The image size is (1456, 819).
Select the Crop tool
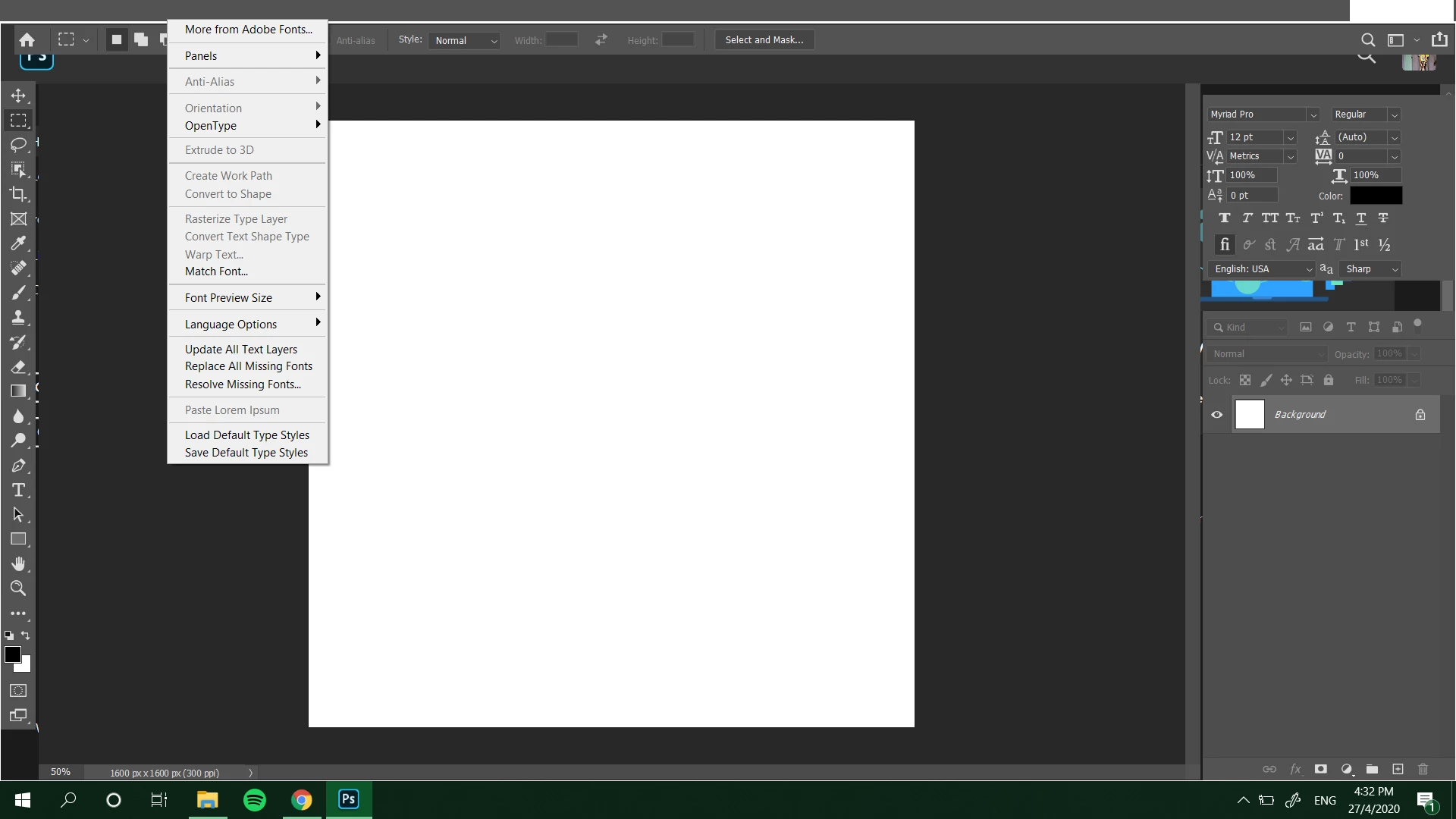click(x=18, y=194)
